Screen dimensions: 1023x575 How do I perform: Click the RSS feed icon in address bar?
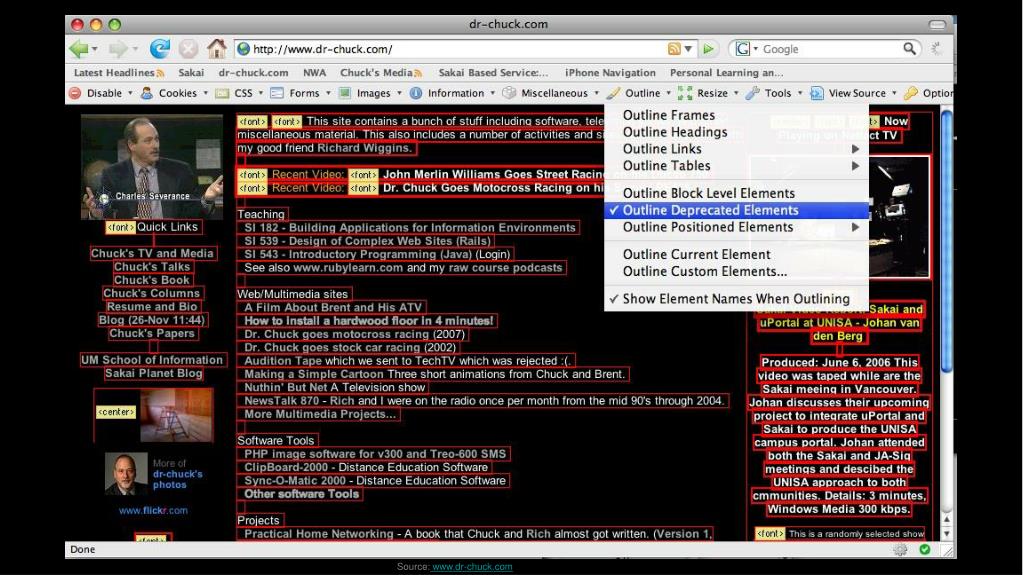(674, 49)
